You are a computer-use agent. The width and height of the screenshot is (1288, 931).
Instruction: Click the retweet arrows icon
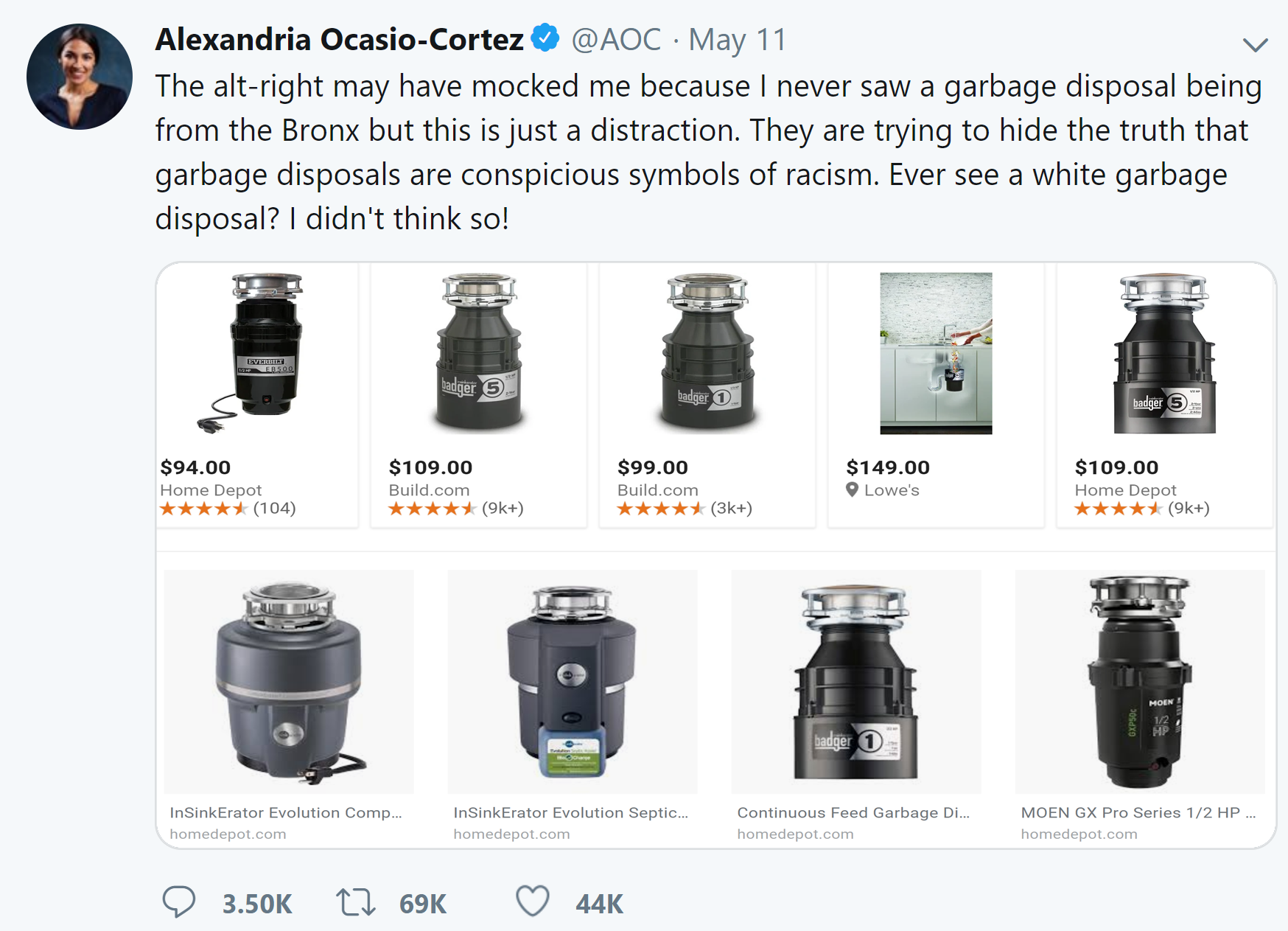coord(355,902)
